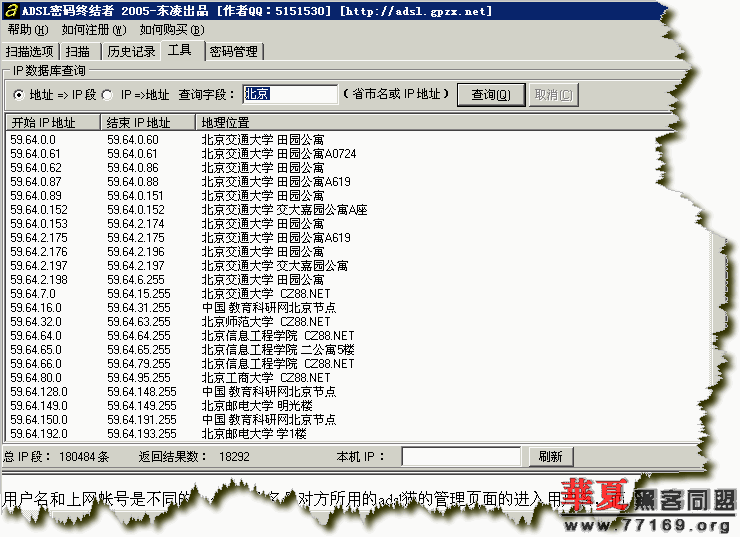Select the 工具 tab
The height and width of the screenshot is (537, 740).
pyautogui.click(x=180, y=50)
